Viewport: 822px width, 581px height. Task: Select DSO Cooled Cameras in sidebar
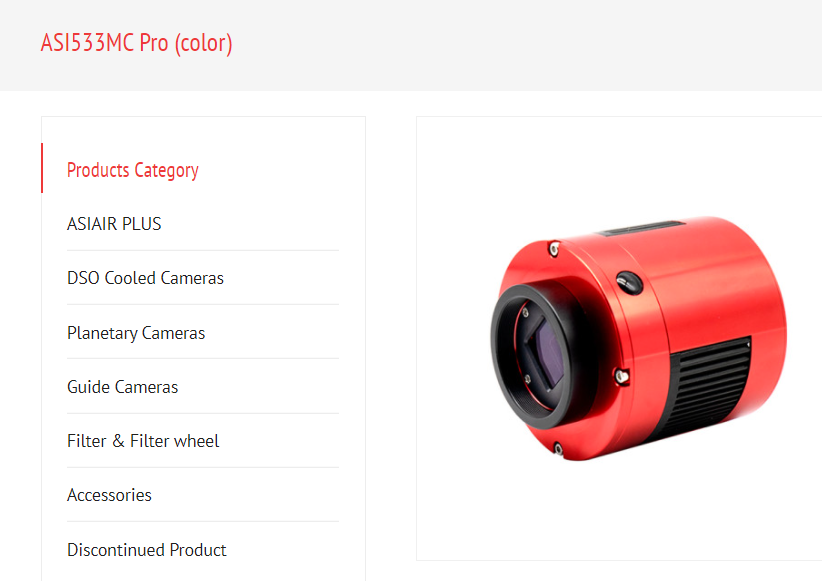click(145, 278)
